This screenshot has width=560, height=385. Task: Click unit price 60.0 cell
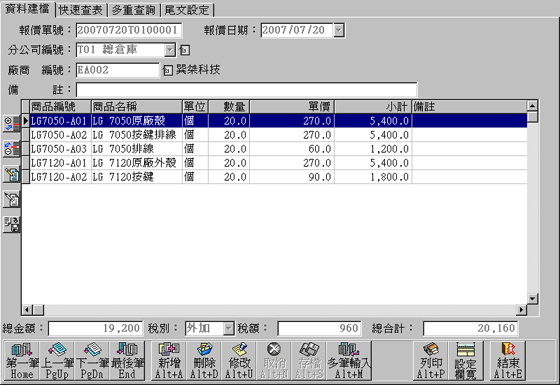(292, 149)
